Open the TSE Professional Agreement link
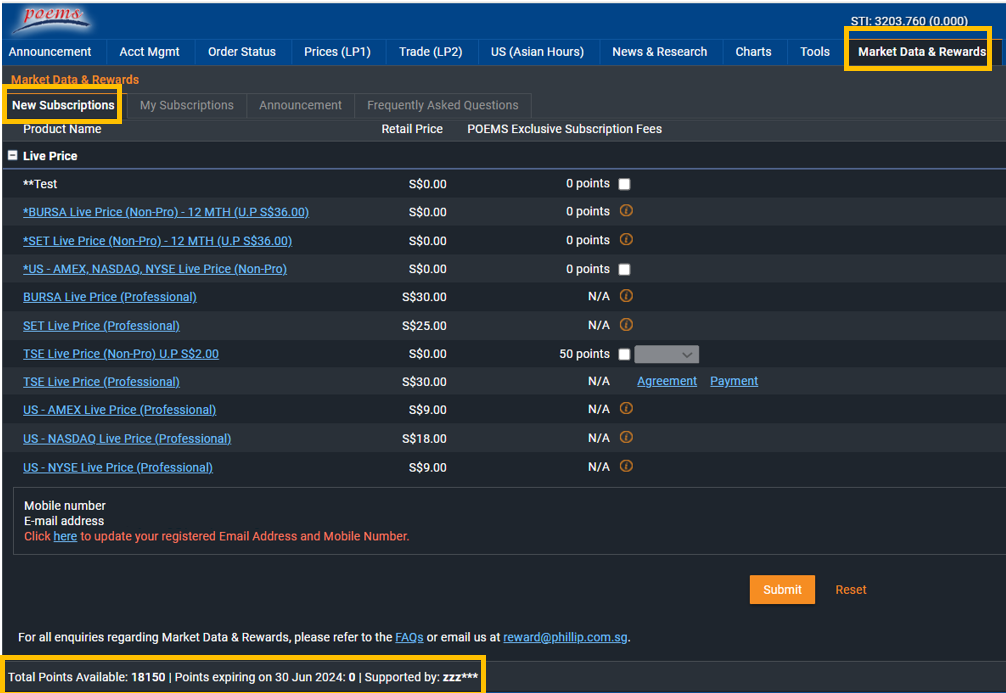 (667, 381)
